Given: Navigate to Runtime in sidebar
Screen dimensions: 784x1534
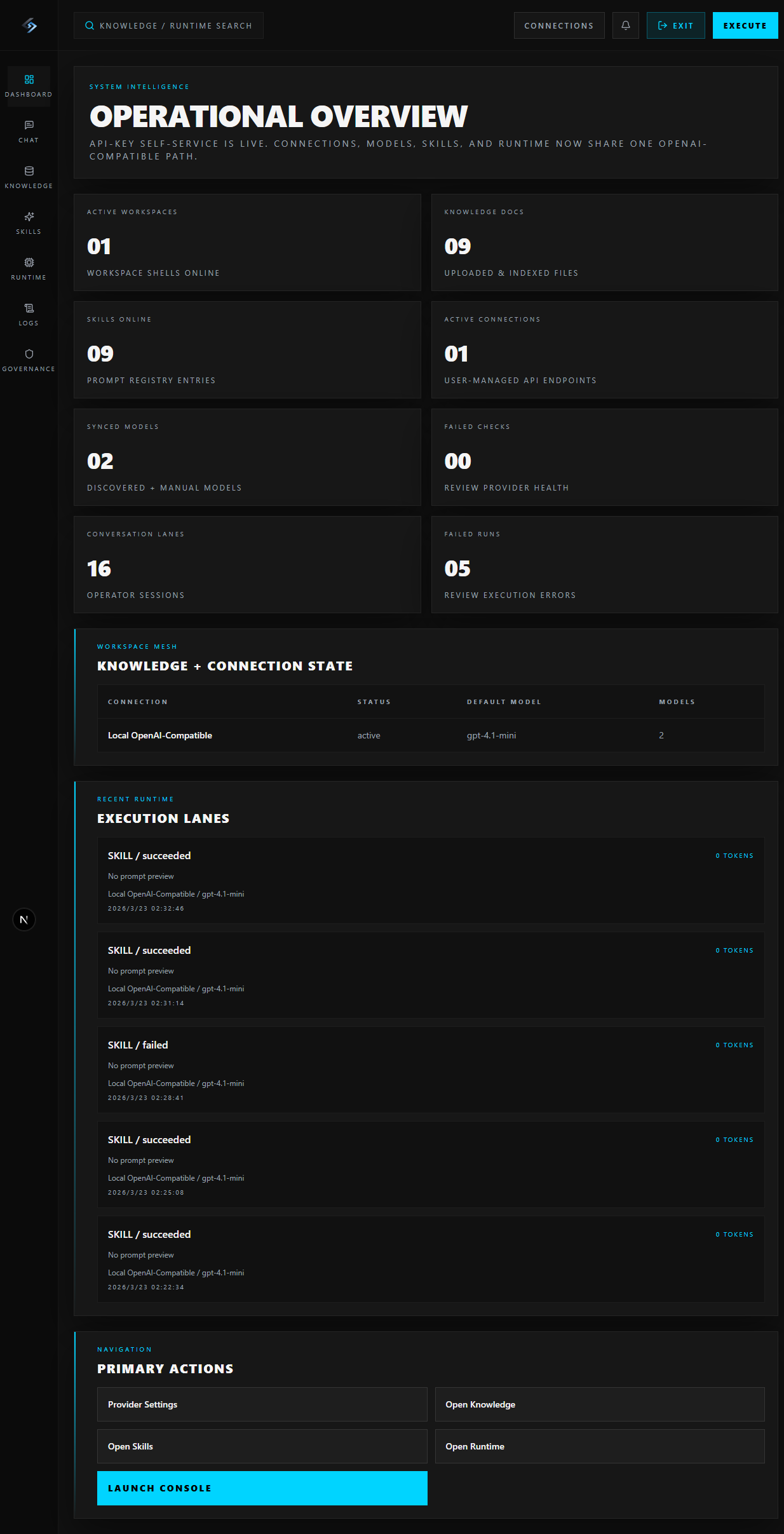Looking at the screenshot, I should pos(29,269).
